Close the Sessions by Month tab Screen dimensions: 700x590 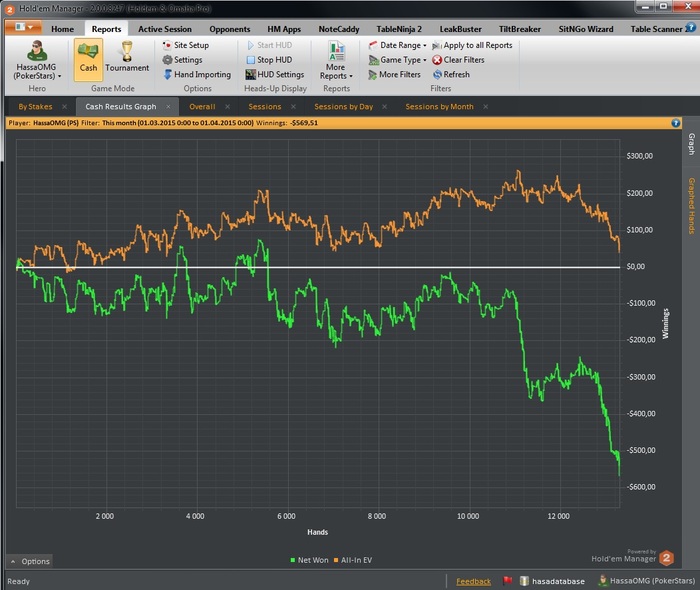tap(485, 107)
